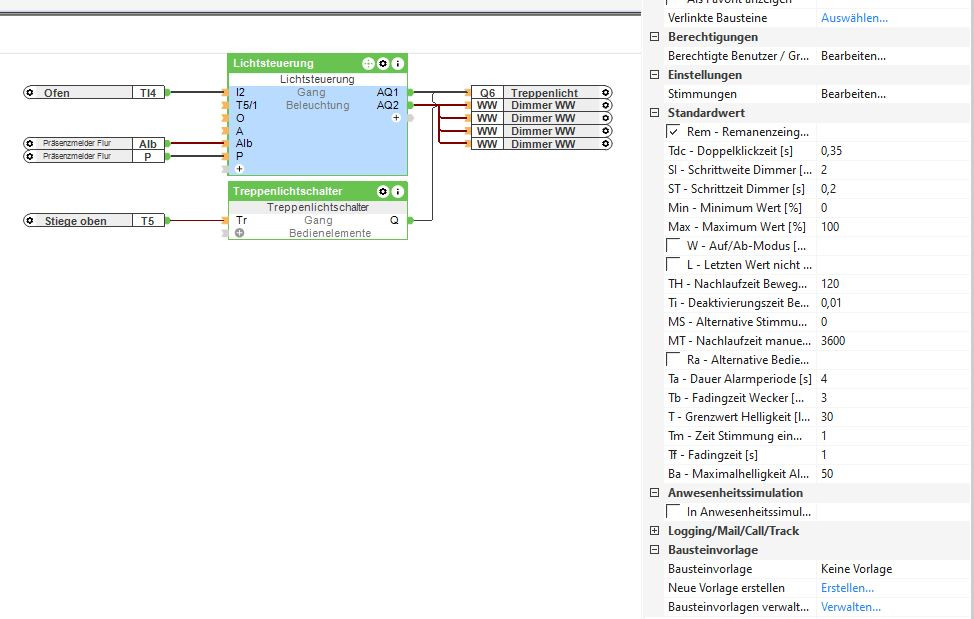The height and width of the screenshot is (619, 974).
Task: Open Bausteinvorlage 'Keine Vorlage' dropdown
Action: (892, 569)
